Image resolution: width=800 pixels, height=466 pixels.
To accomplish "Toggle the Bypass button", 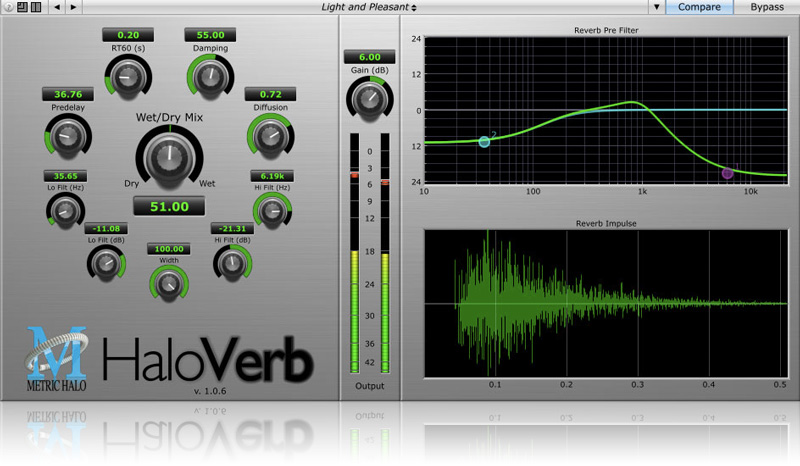I will (767, 7).
